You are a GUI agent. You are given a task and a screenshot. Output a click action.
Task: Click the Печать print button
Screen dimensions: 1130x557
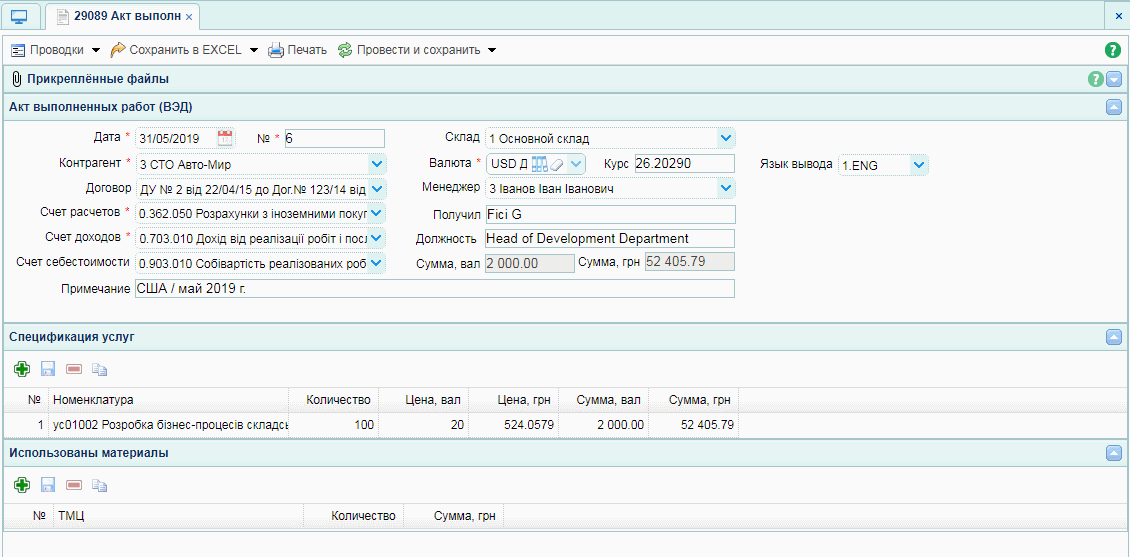298,50
